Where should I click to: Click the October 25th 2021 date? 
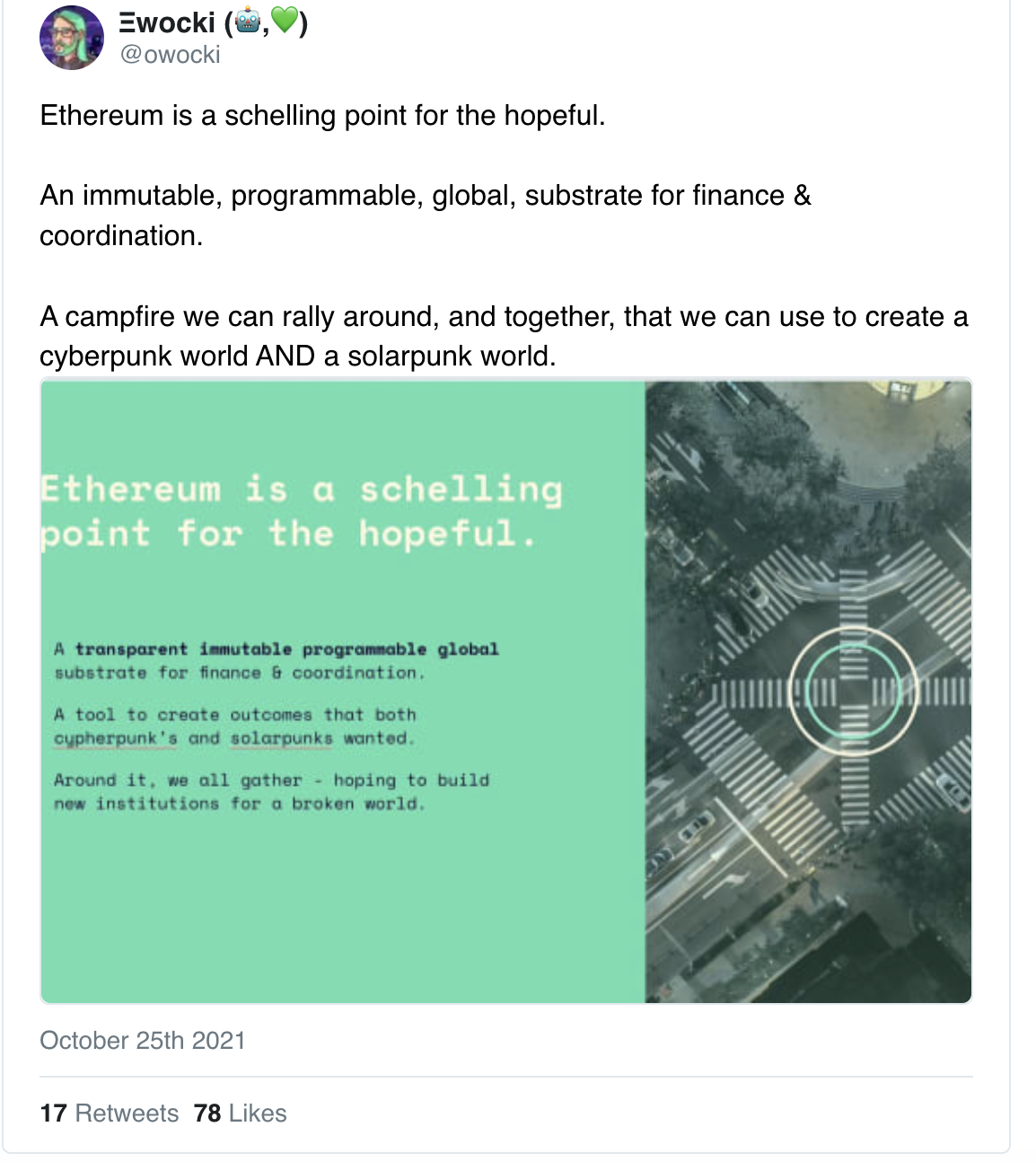143,1040
